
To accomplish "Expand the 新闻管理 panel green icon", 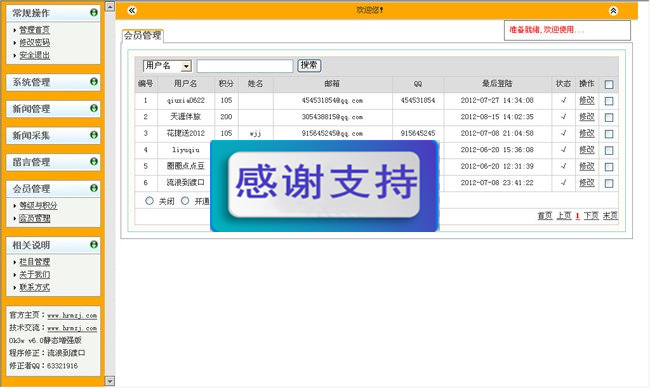I will [94, 108].
